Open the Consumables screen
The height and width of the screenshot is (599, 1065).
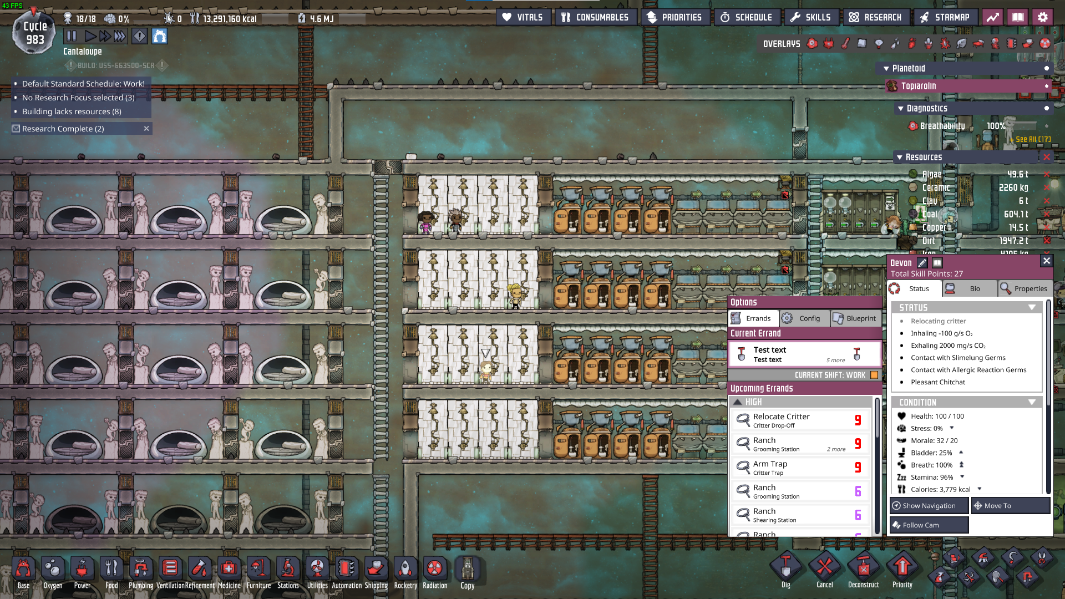pos(596,17)
